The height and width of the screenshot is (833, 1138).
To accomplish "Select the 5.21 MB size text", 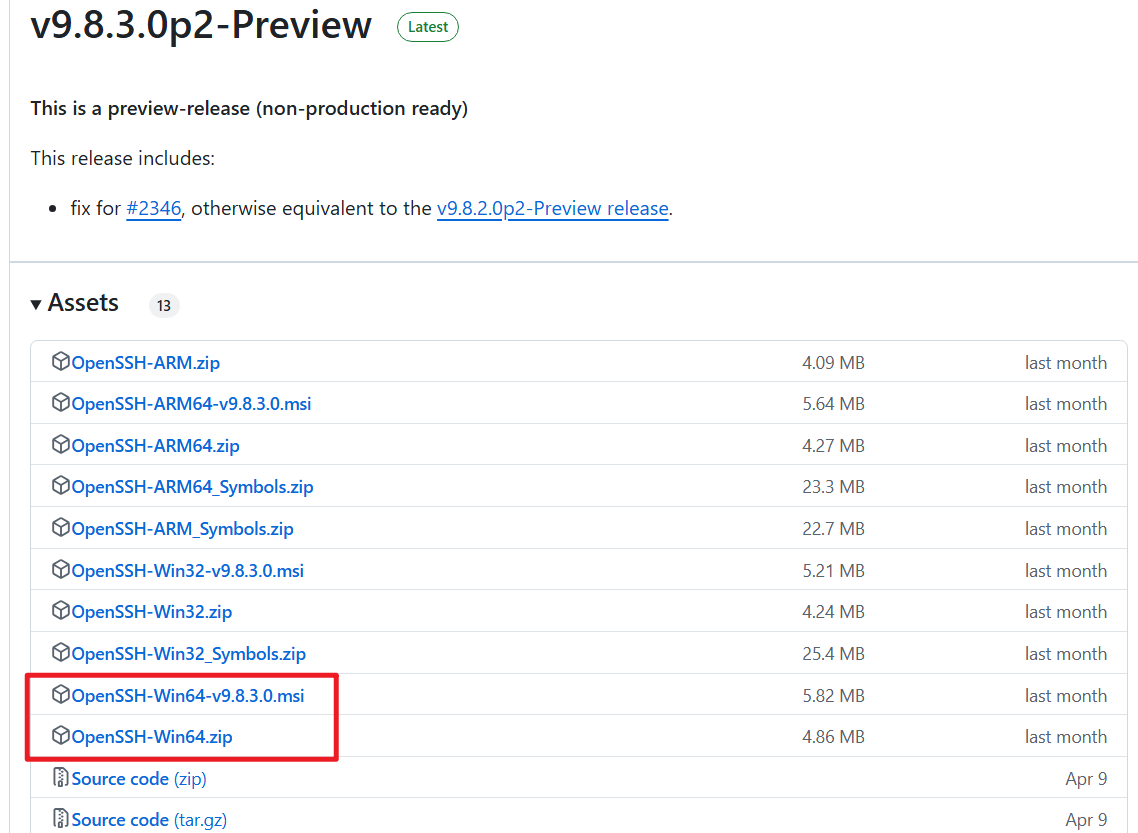I will tap(833, 571).
